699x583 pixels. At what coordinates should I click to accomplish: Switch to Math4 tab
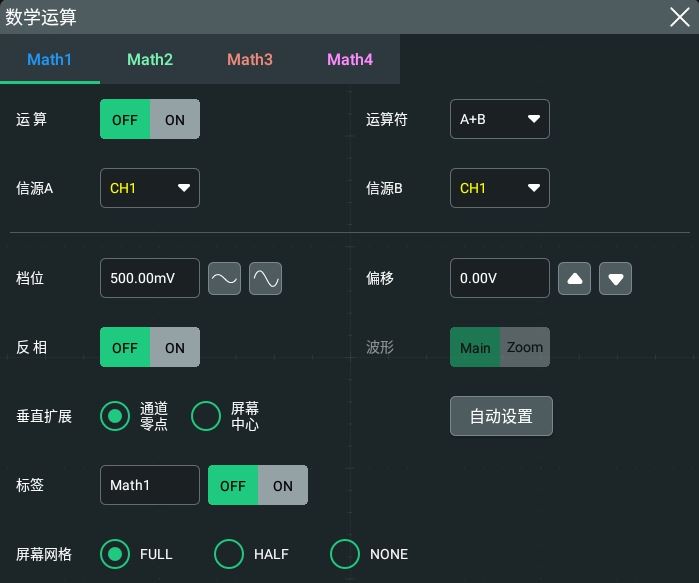350,59
